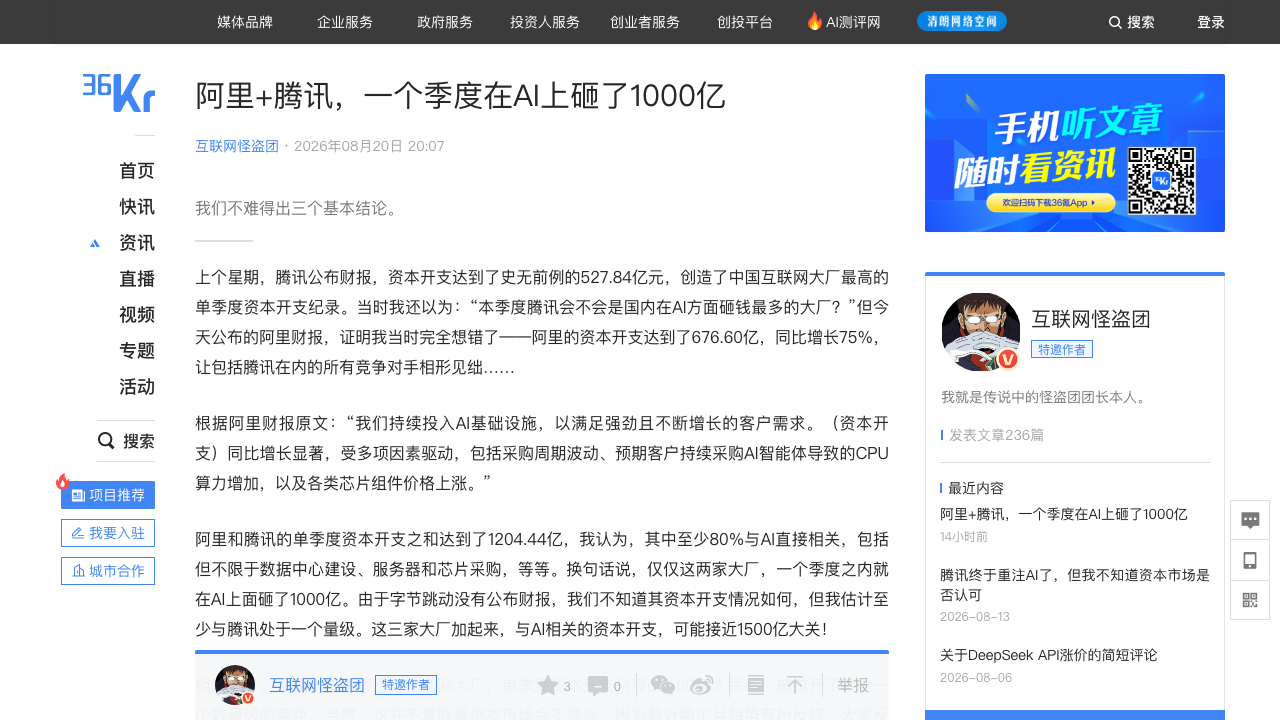Click the publish time 2026年08月20日 20:07

click(369, 146)
